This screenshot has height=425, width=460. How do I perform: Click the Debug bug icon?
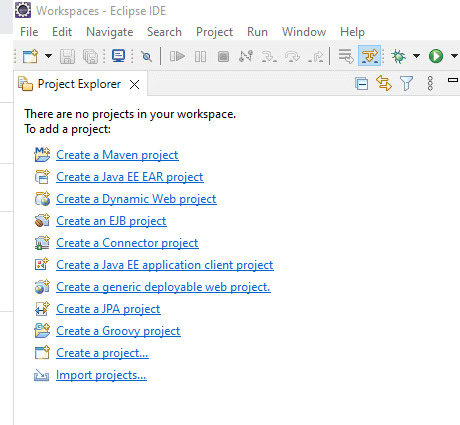click(x=398, y=56)
